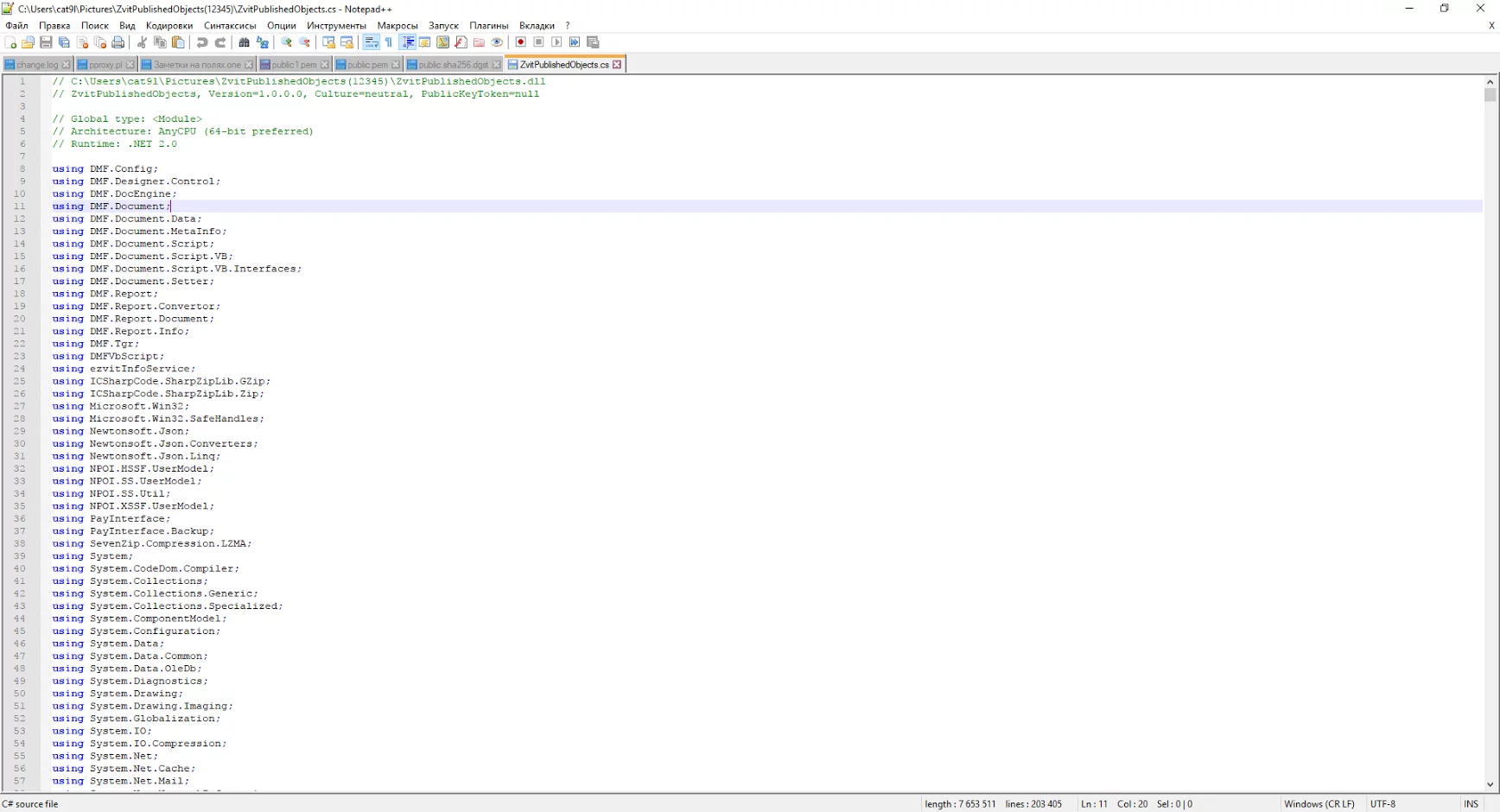Open the Запуск menu

[443, 26]
